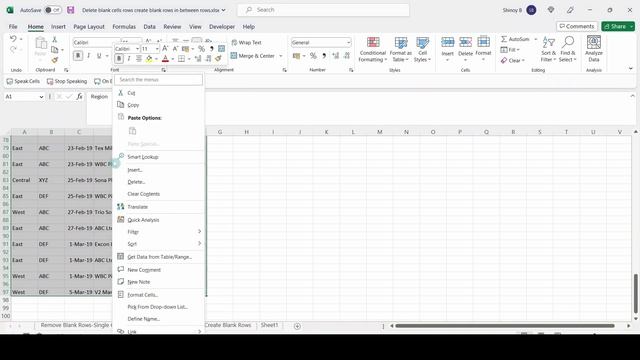
Task: Click the ribbon Format Painter brush
Action: pyautogui.click(x=55, y=60)
